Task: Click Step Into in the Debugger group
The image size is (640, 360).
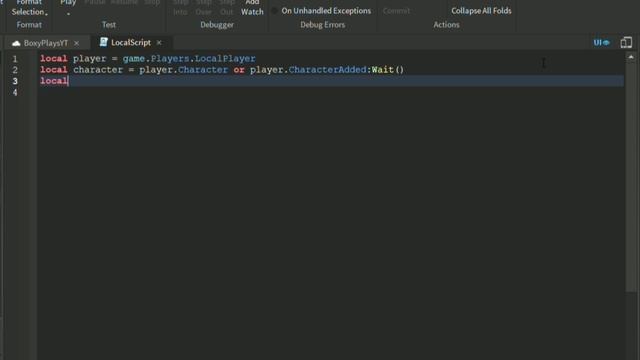Action: (x=180, y=7)
